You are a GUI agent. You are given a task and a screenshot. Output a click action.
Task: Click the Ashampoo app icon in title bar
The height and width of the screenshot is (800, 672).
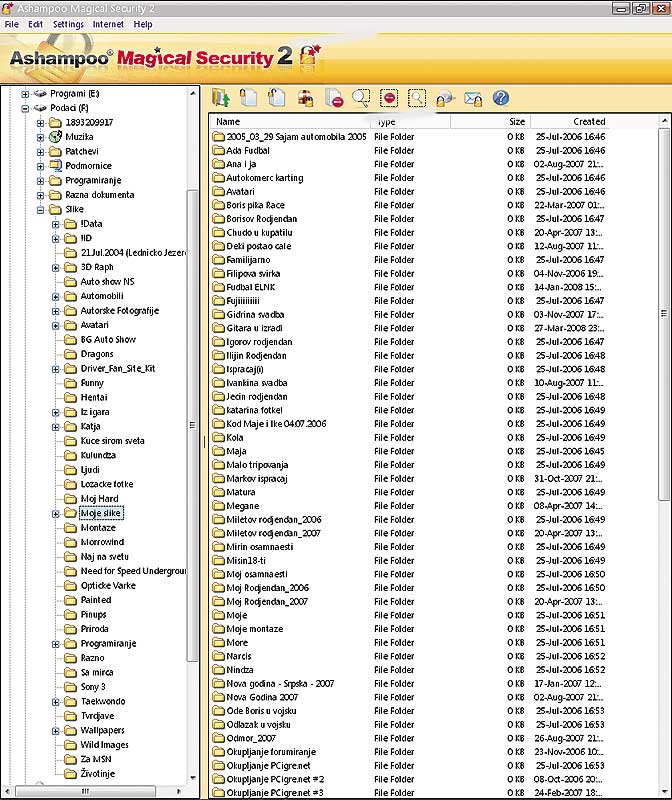(7, 8)
